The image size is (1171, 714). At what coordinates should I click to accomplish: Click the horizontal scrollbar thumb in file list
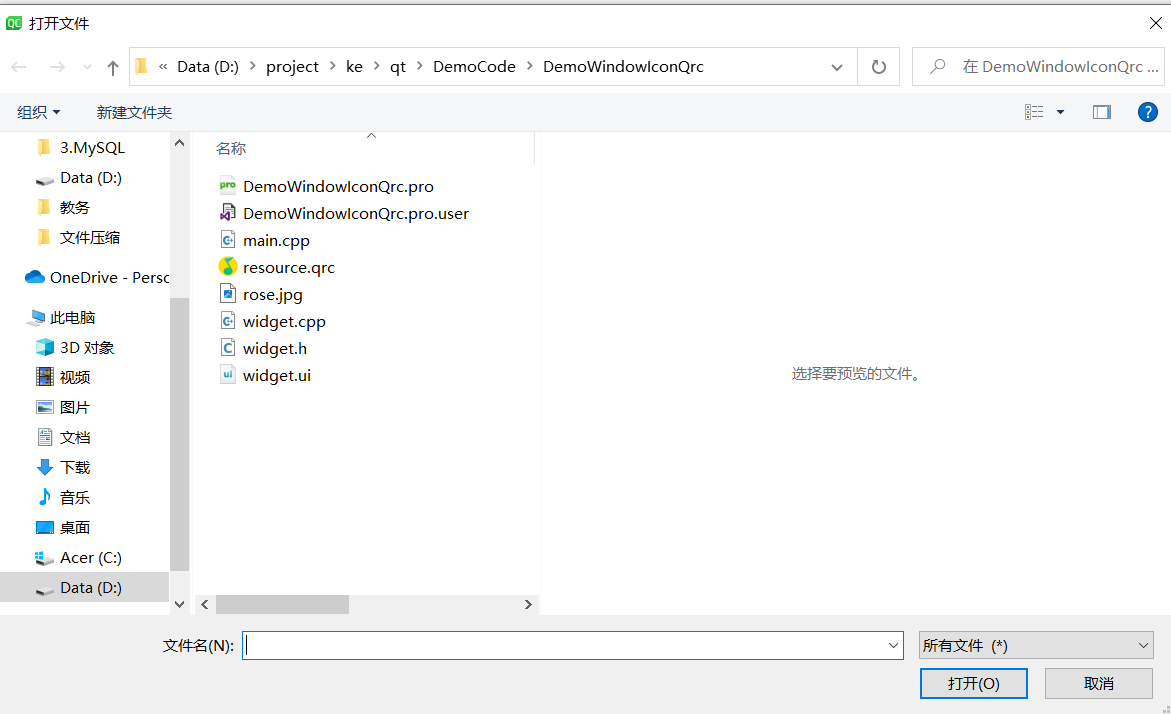coord(282,604)
